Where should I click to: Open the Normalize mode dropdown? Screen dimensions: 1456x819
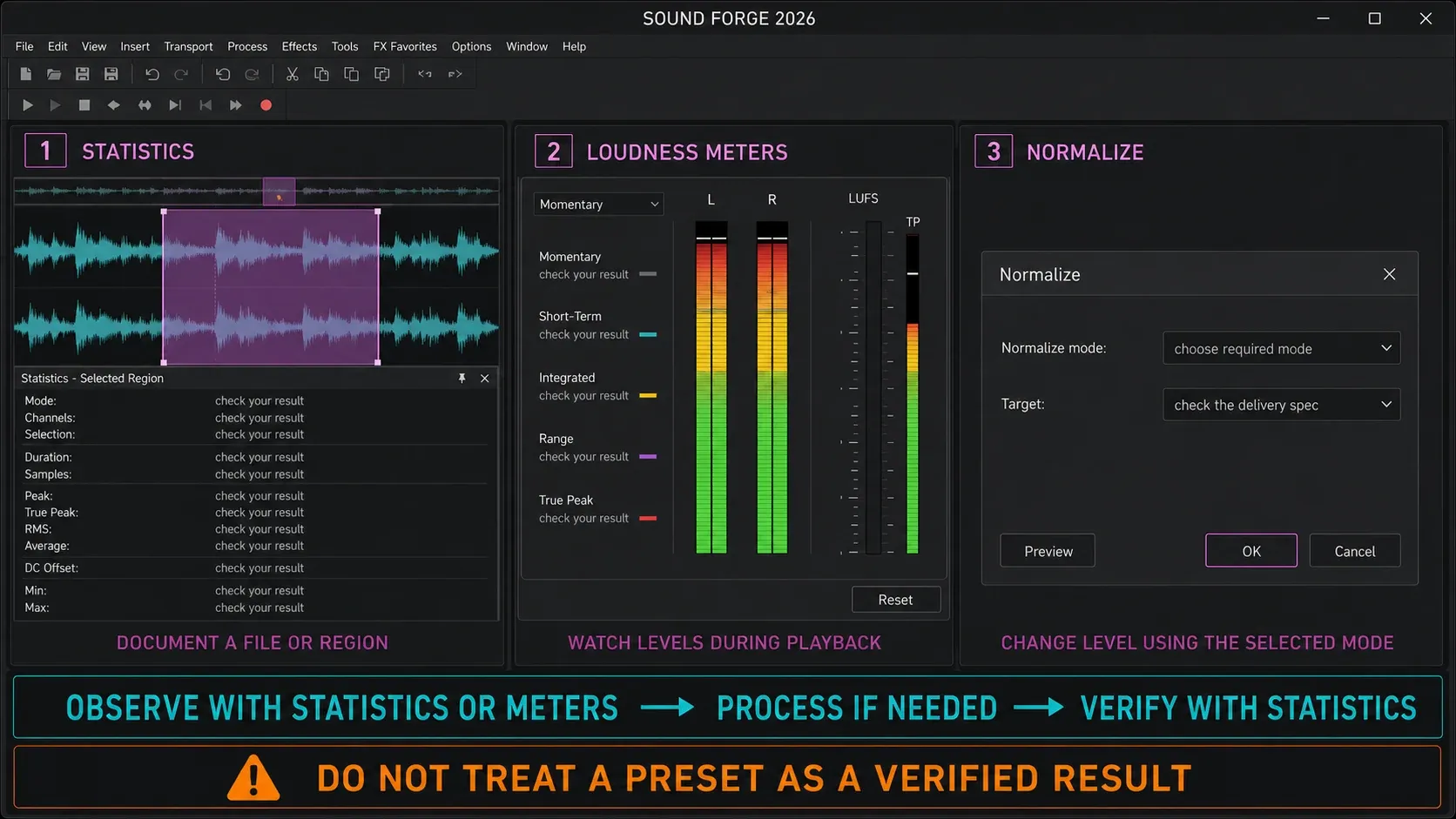pyautogui.click(x=1282, y=348)
